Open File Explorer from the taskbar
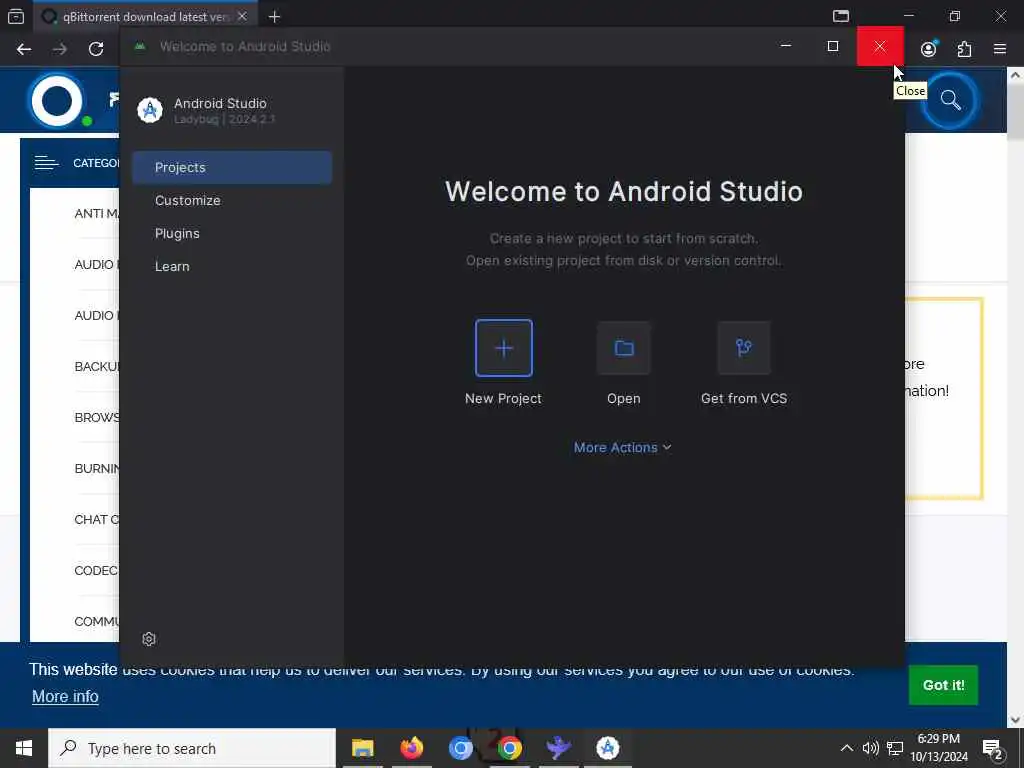The height and width of the screenshot is (768, 1024). [x=362, y=748]
